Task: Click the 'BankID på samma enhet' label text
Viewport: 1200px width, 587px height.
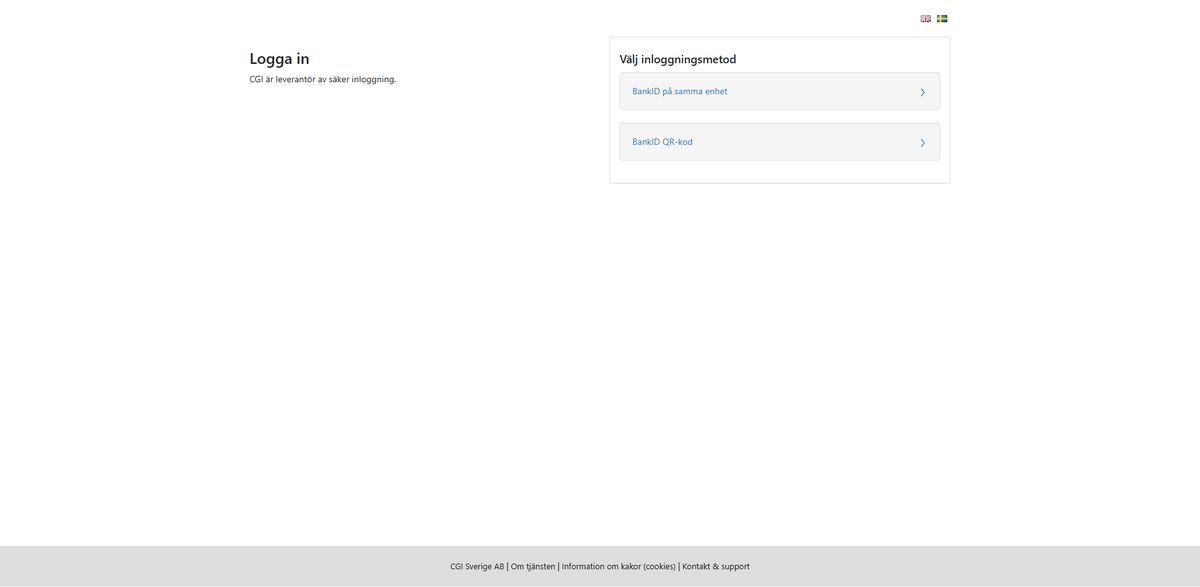Action: 679,91
